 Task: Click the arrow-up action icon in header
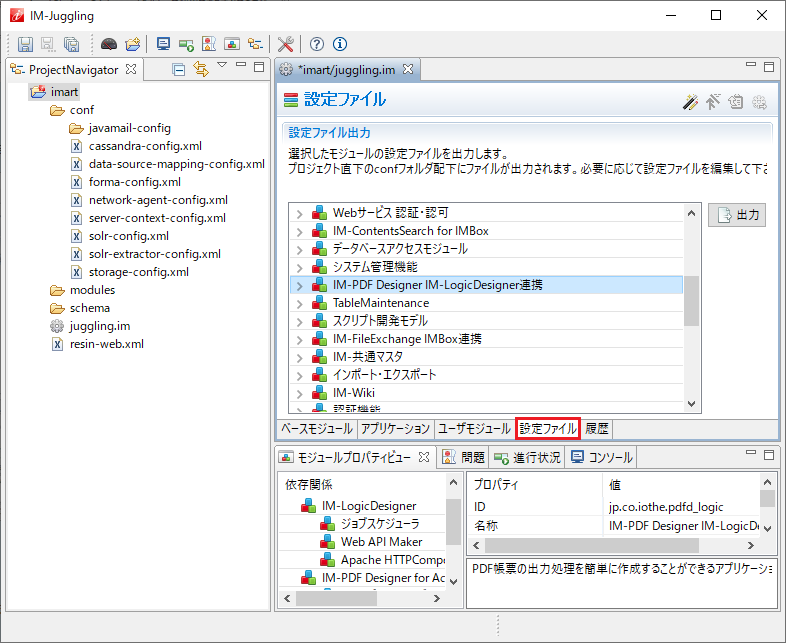[713, 102]
